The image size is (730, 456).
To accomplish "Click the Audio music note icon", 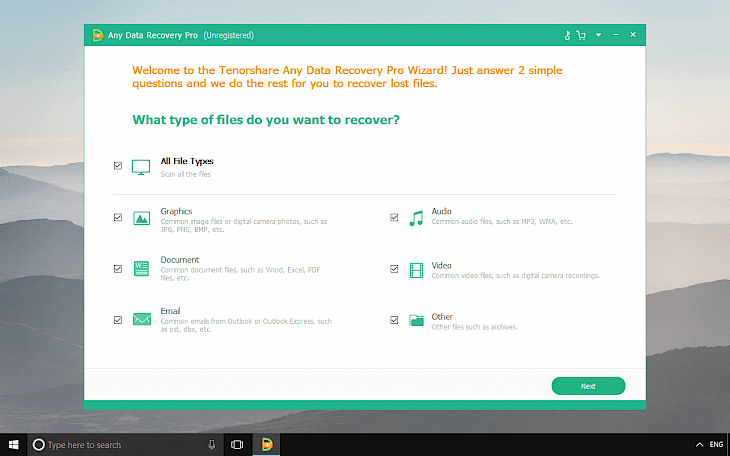I will point(416,218).
